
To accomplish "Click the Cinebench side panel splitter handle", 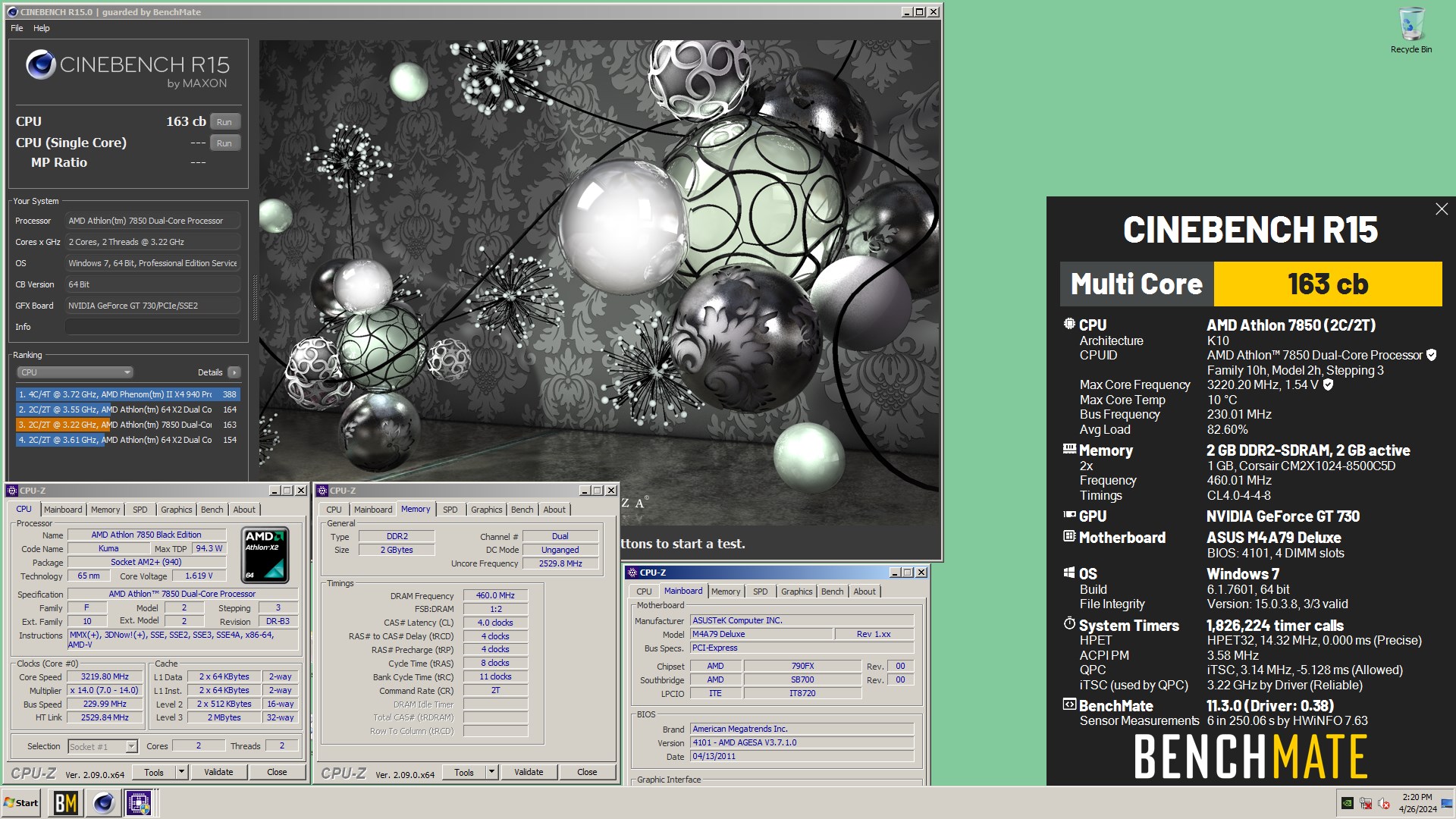I will click(x=255, y=297).
